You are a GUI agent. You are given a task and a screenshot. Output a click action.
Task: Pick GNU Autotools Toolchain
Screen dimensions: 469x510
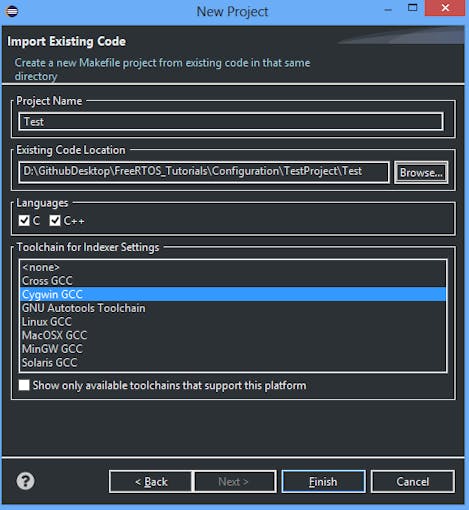pos(233,308)
